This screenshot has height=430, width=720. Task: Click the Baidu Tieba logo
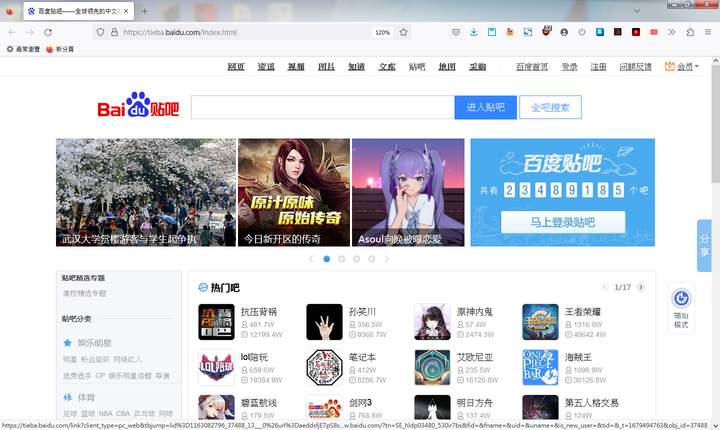pyautogui.click(x=138, y=105)
